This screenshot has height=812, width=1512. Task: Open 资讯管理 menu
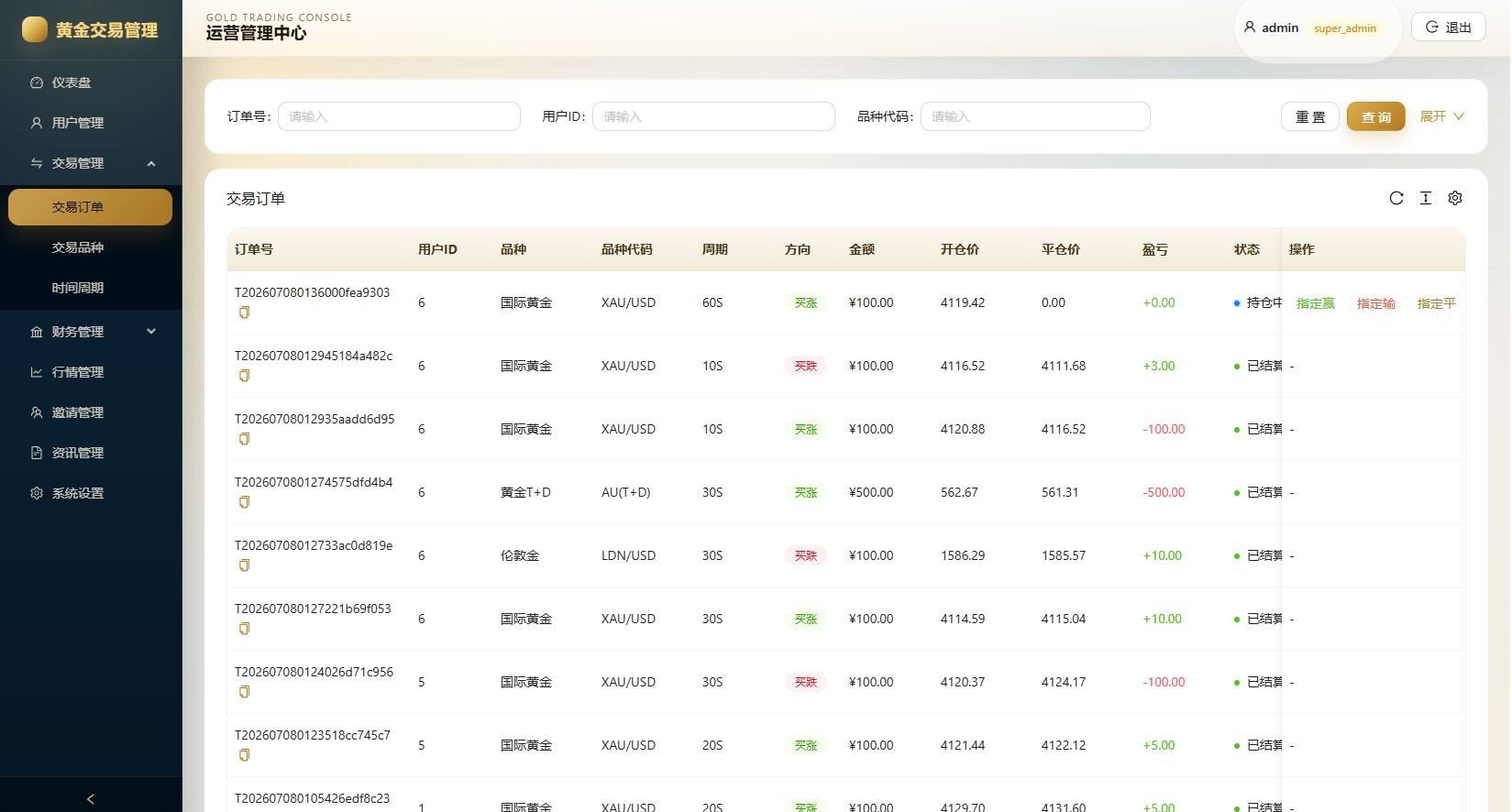[x=91, y=453]
